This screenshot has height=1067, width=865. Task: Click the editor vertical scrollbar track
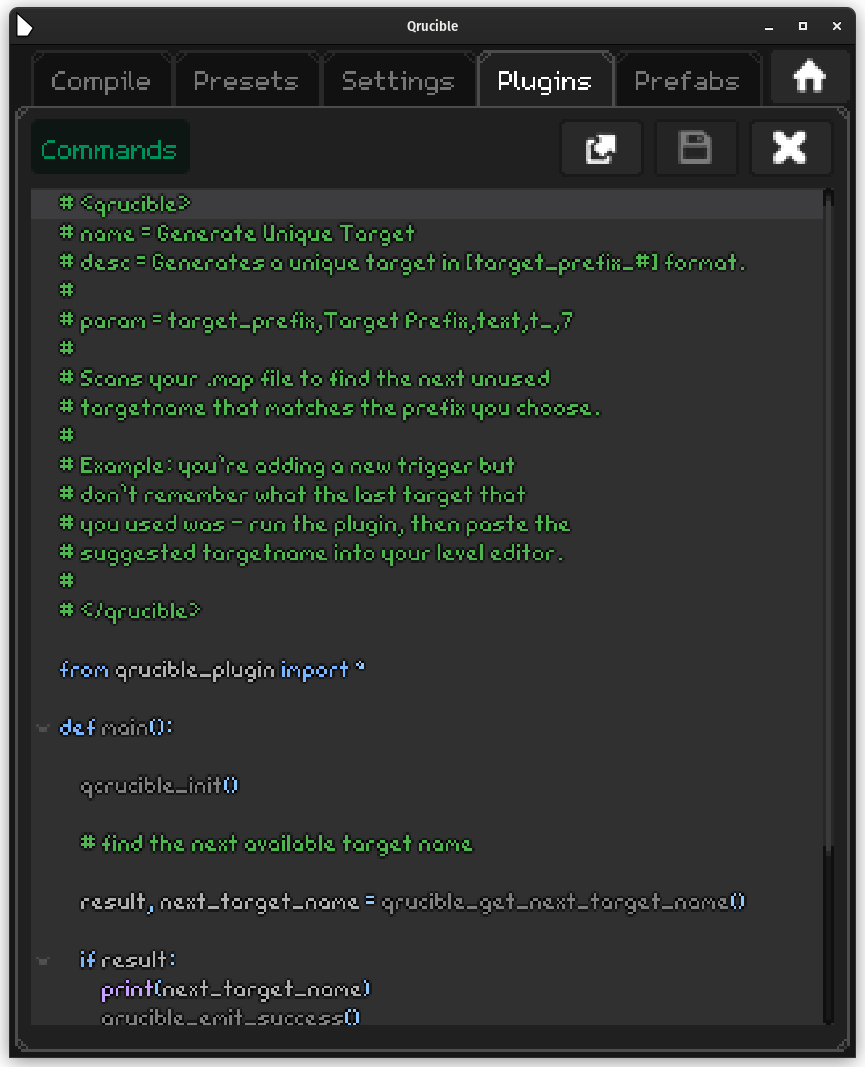tap(828, 500)
